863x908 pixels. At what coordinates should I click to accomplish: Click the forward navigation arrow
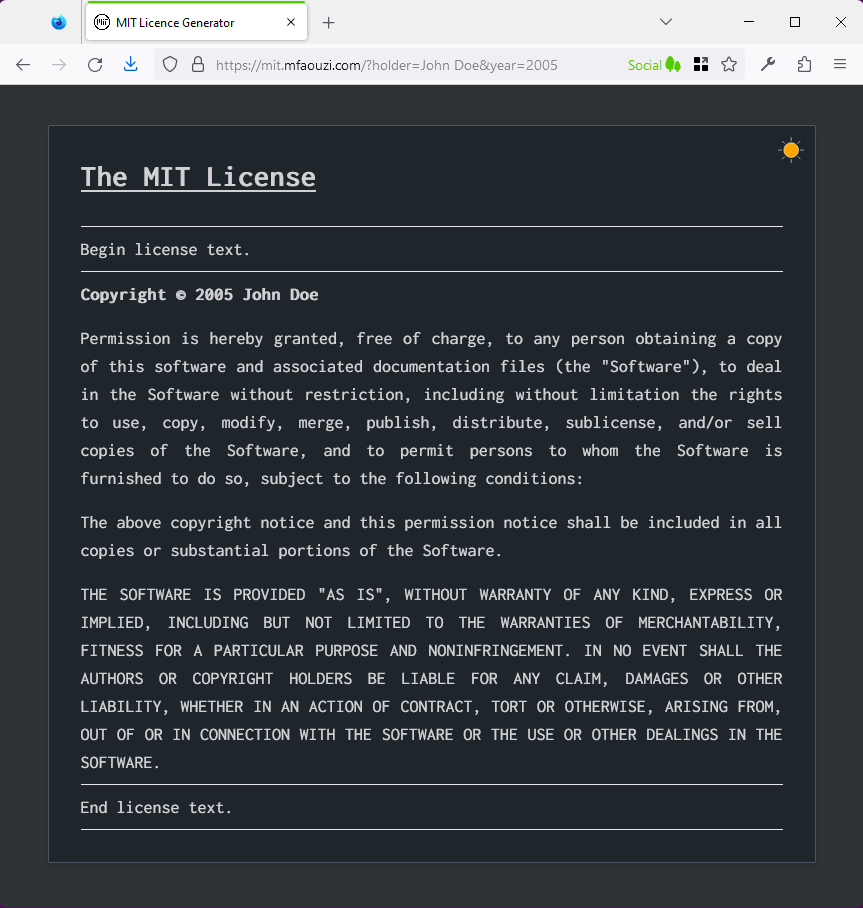coord(59,65)
